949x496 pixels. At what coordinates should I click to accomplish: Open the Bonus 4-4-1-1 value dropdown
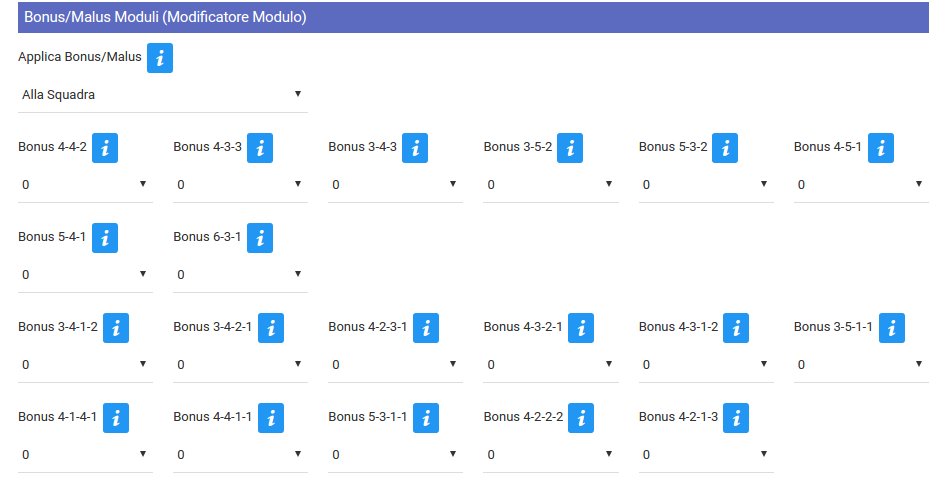[240, 455]
